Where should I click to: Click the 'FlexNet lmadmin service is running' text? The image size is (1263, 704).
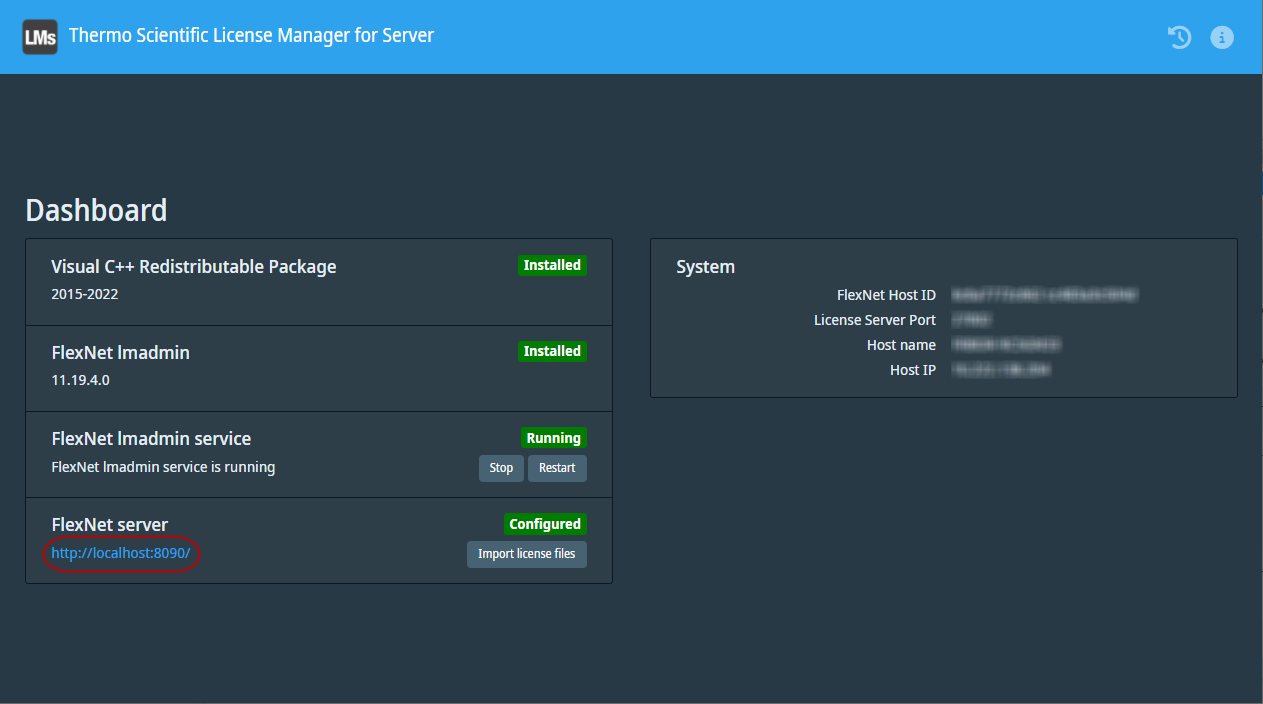tap(163, 467)
